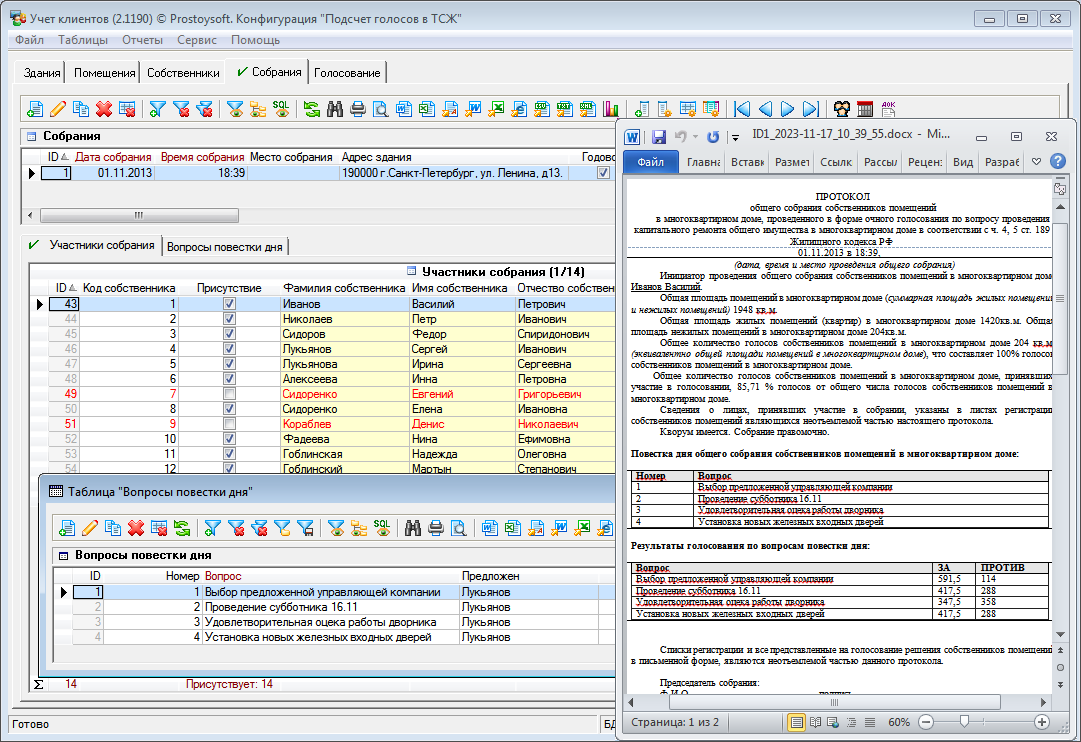The height and width of the screenshot is (742, 1081).
Task: Open the Word Quick Access Toolbar customize dropdown
Action: click(x=735, y=137)
